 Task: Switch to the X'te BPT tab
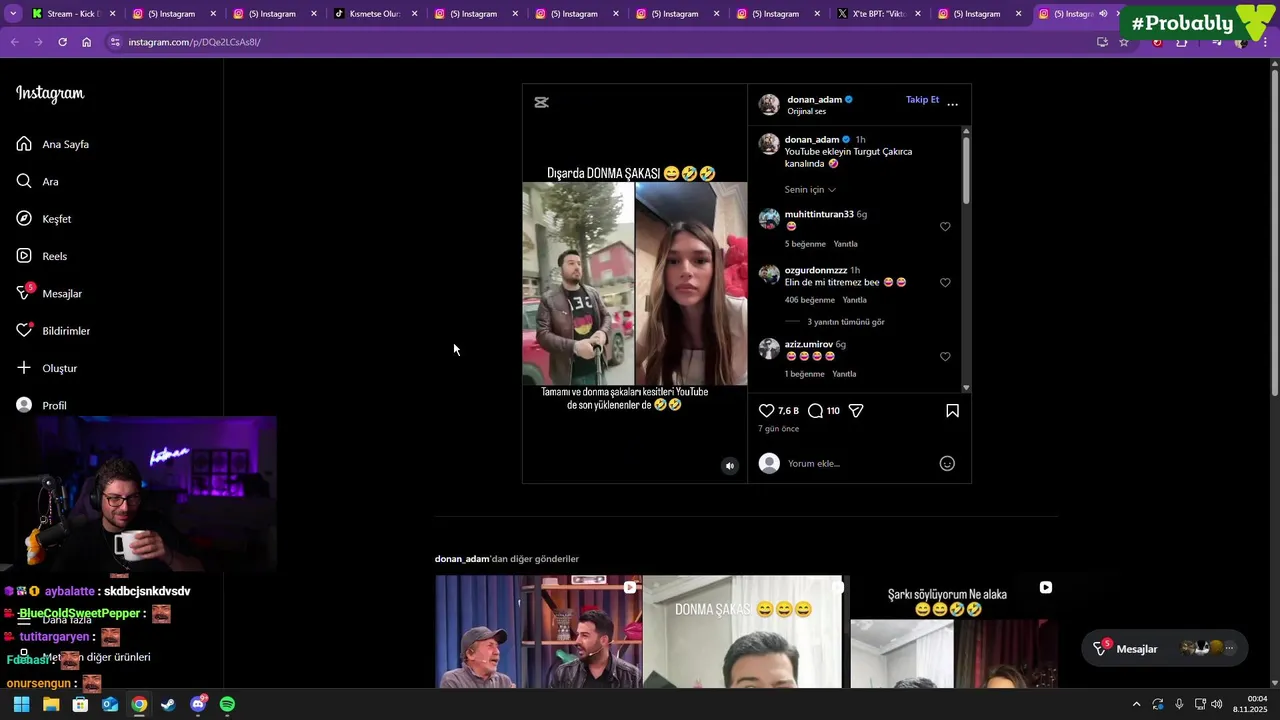click(x=878, y=14)
